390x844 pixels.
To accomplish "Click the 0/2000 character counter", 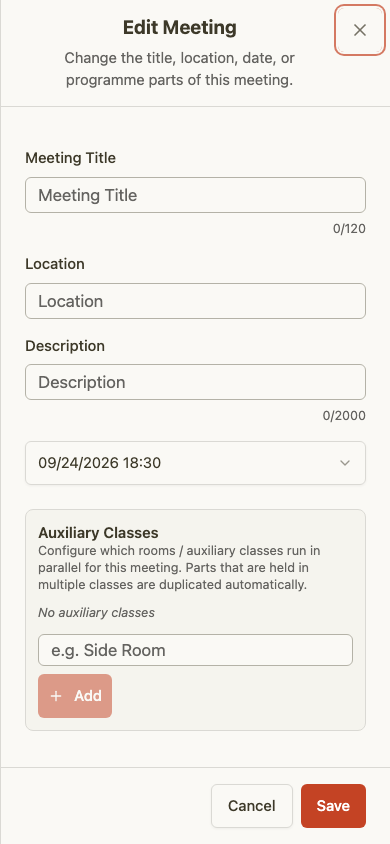I will (344, 416).
